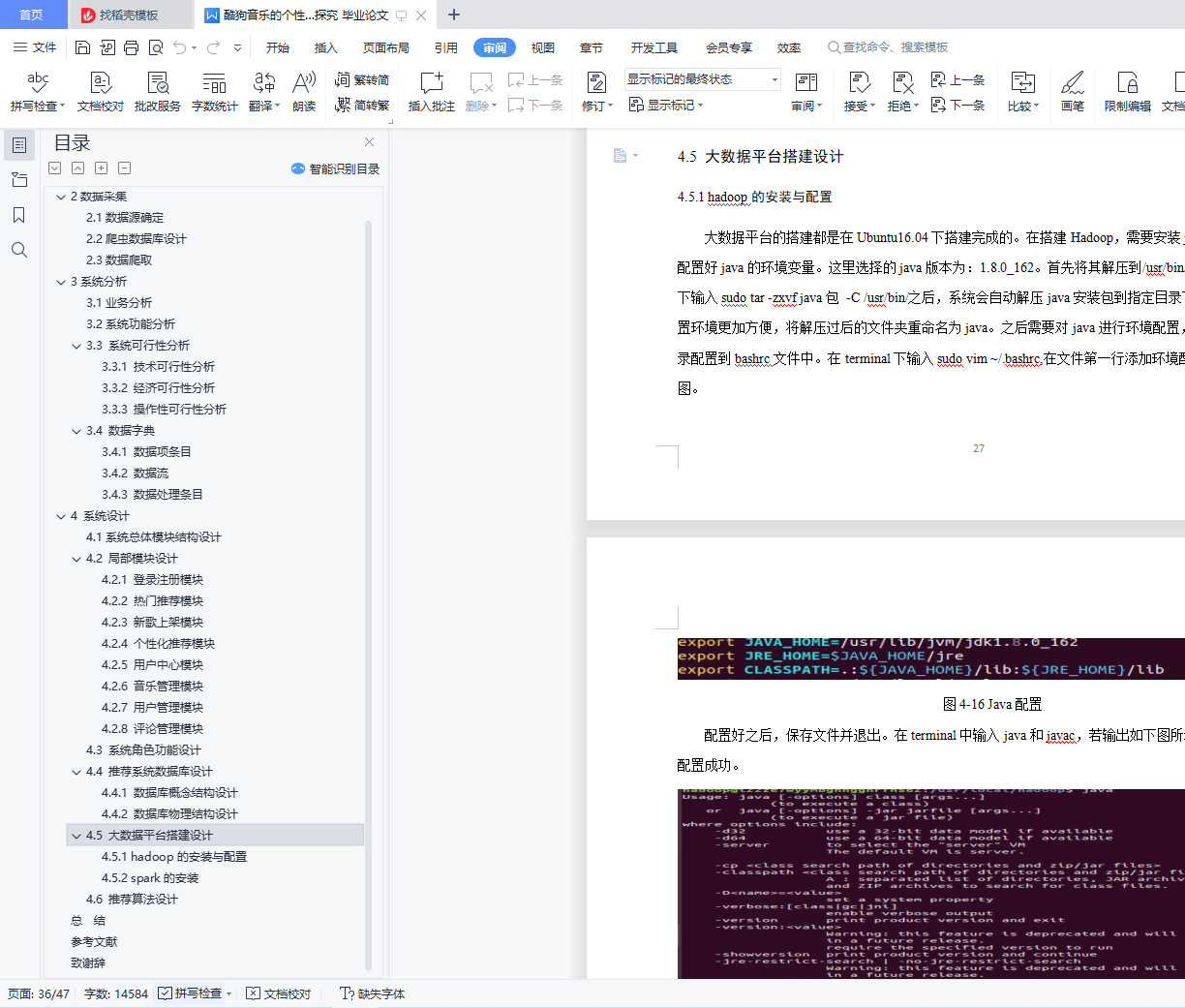Accept the tracked change

point(859,92)
